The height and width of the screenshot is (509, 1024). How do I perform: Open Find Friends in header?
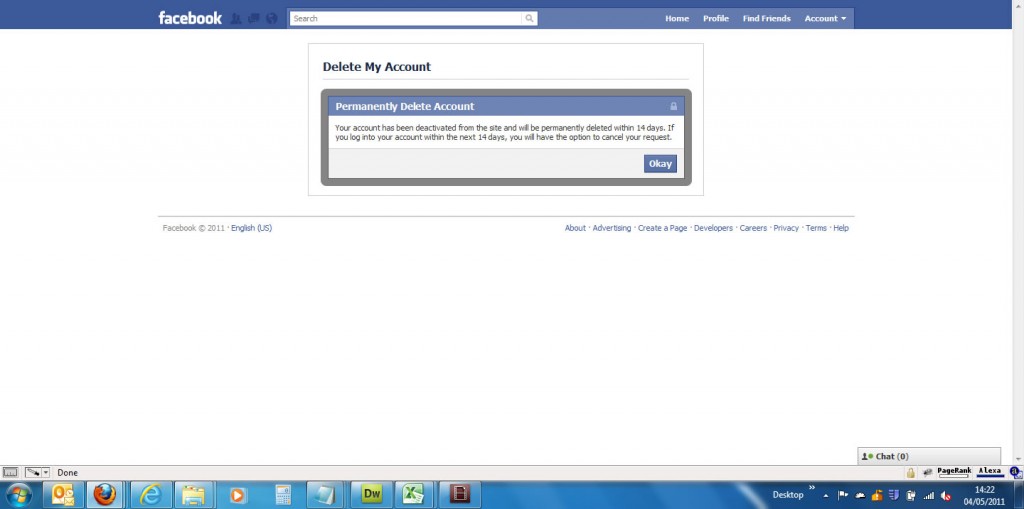tap(767, 18)
